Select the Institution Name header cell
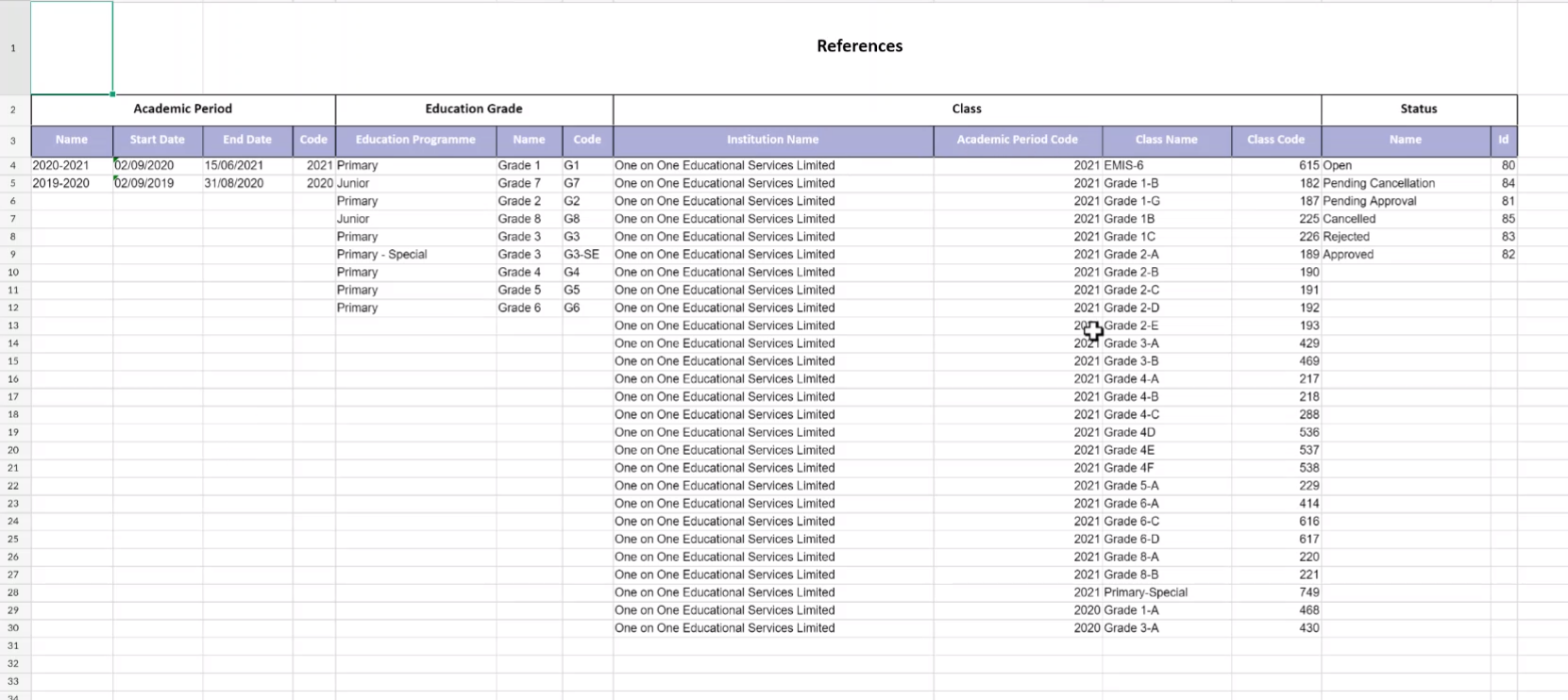1568x700 pixels. pos(773,140)
